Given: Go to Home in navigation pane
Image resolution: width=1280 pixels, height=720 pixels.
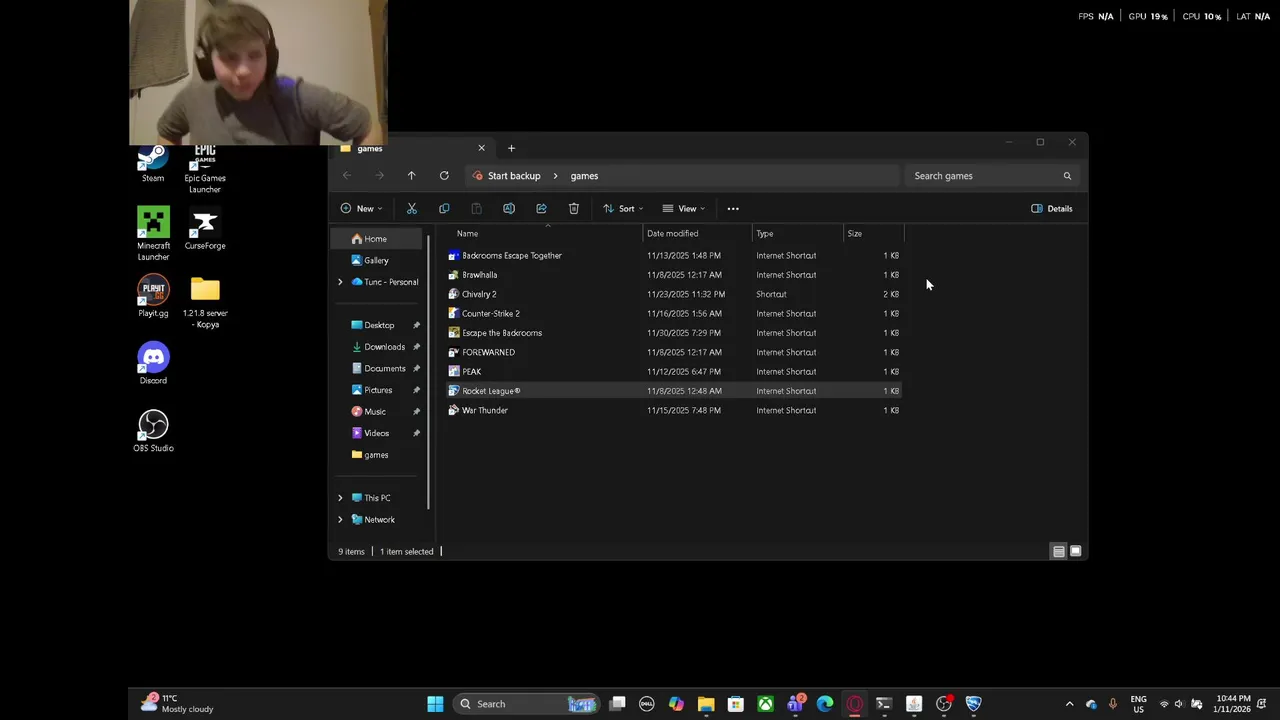Looking at the screenshot, I should (378, 239).
